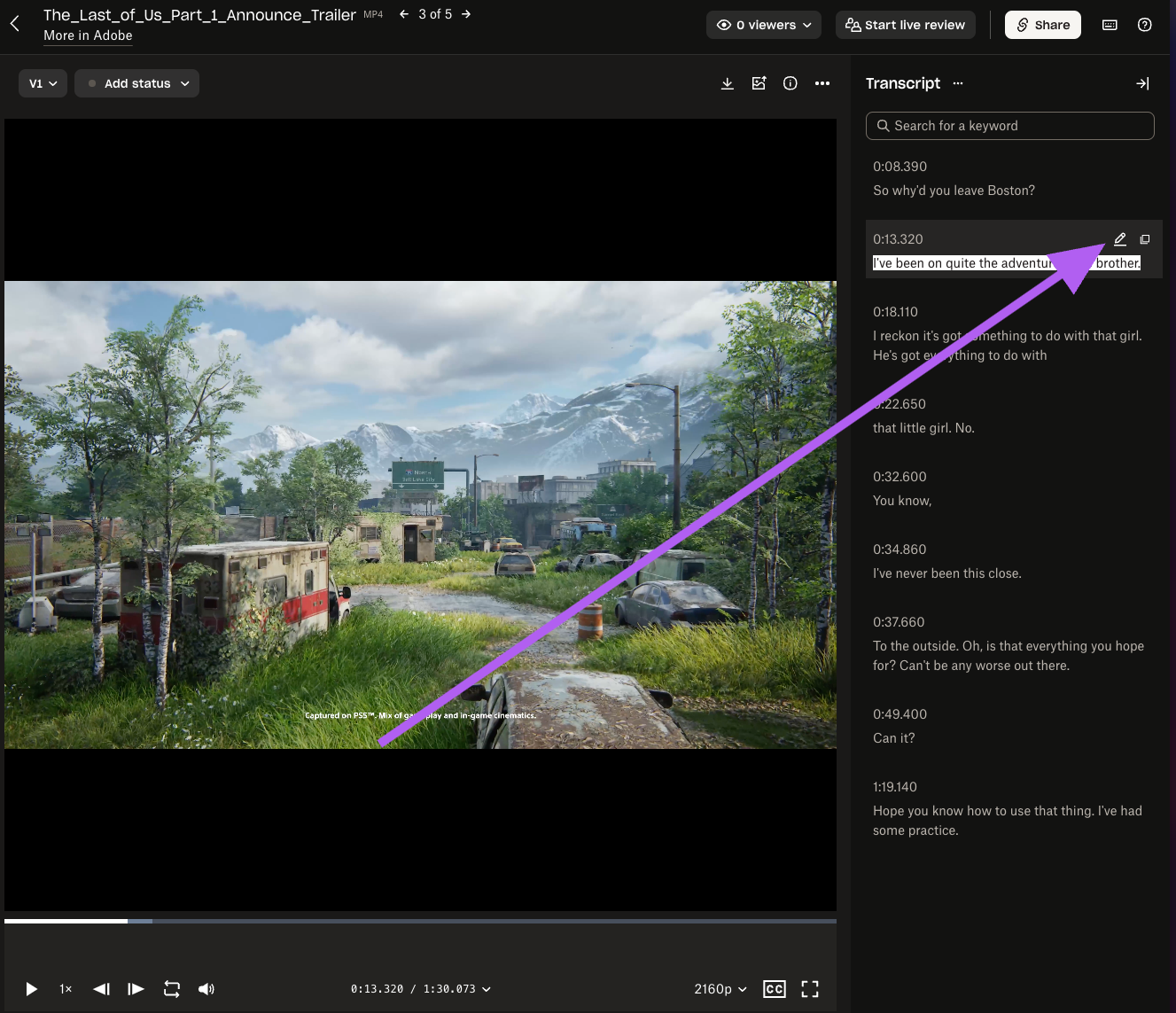Seek on the video progress bar
1176x1013 pixels.
(x=420, y=922)
